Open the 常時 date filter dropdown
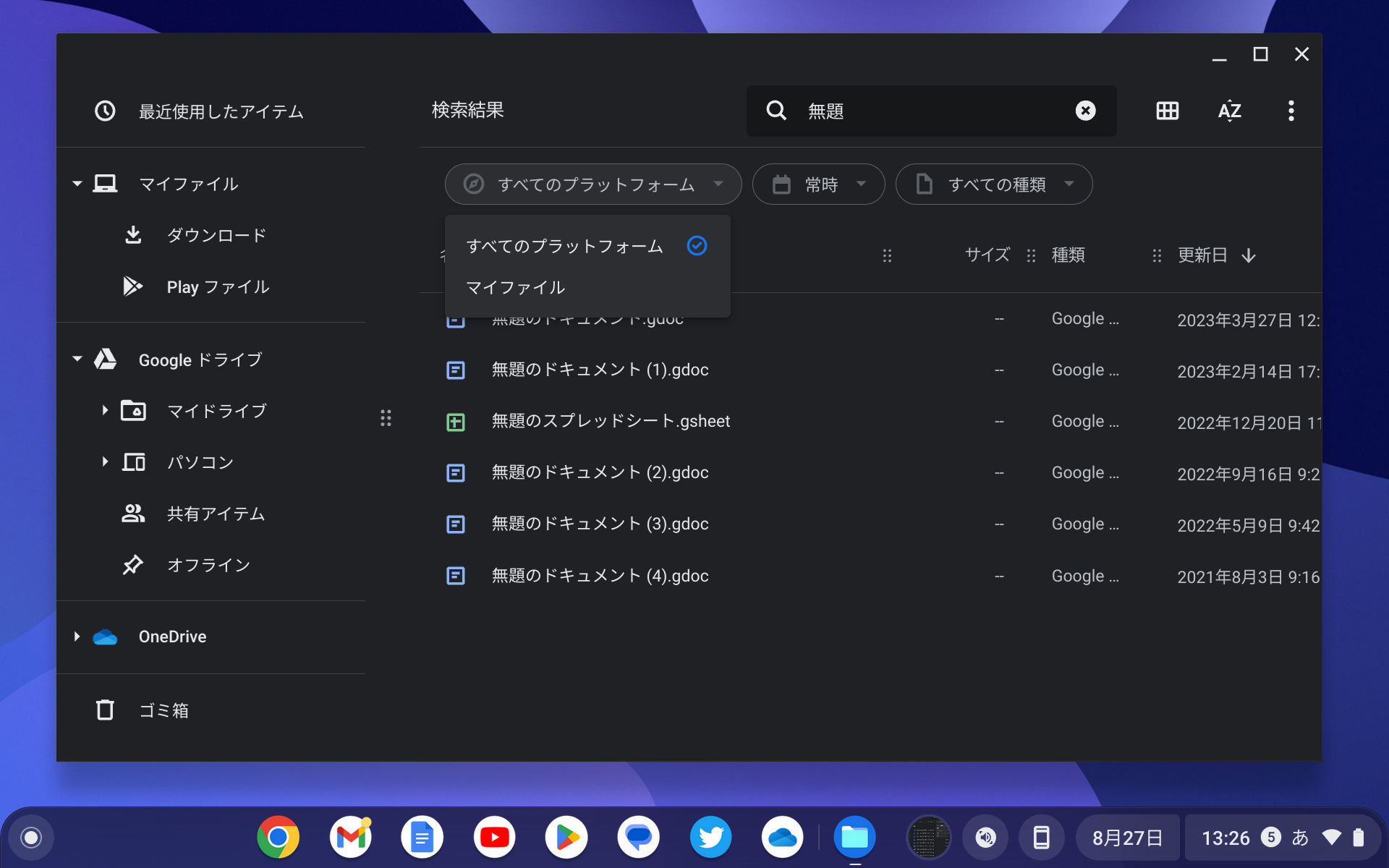This screenshot has width=1389, height=868. click(x=818, y=184)
